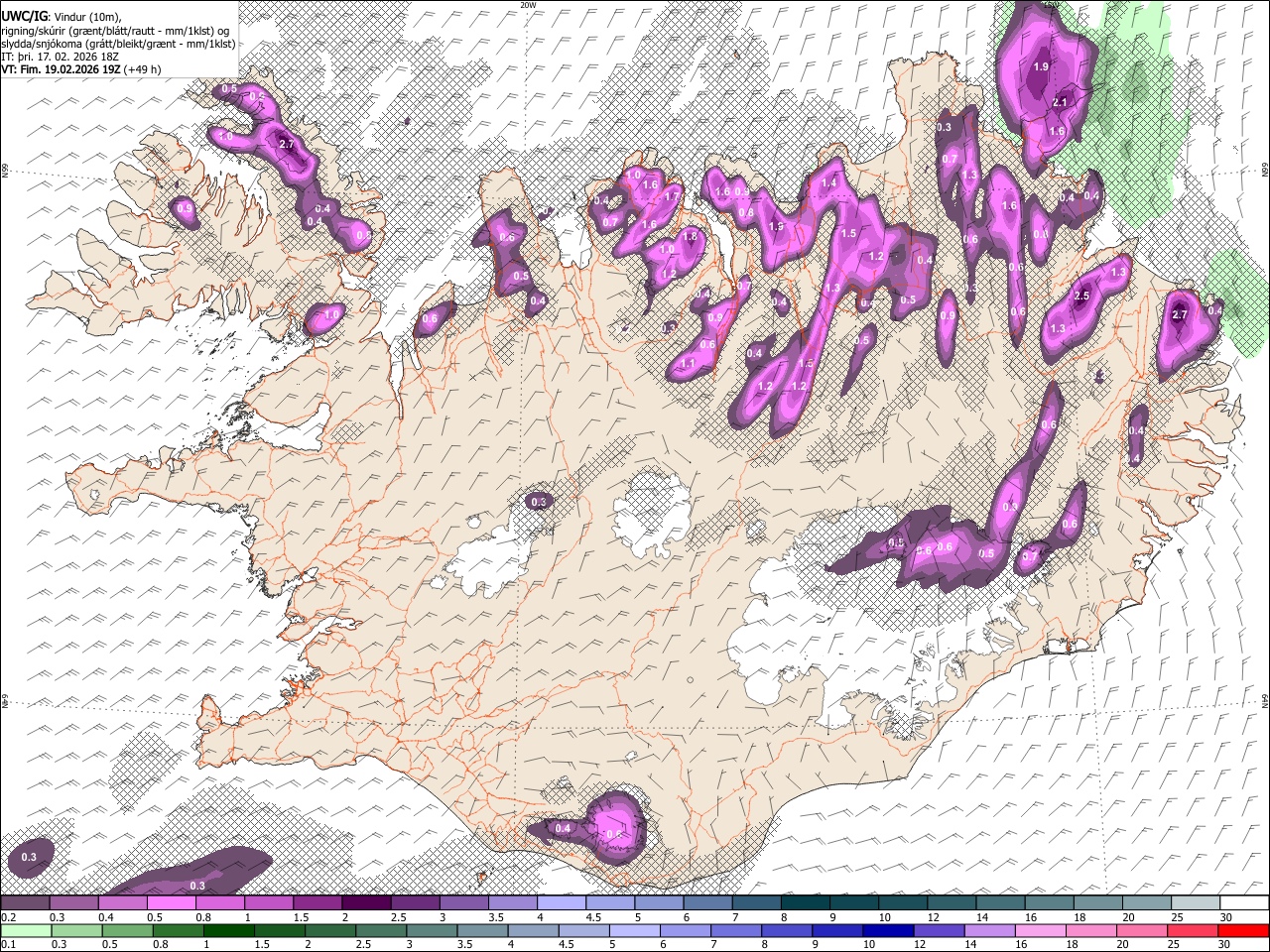Image resolution: width=1270 pixels, height=952 pixels.
Task: Pick the light lavender swatch between 4 and 4.5 on the upper scale
Action: coord(562,902)
